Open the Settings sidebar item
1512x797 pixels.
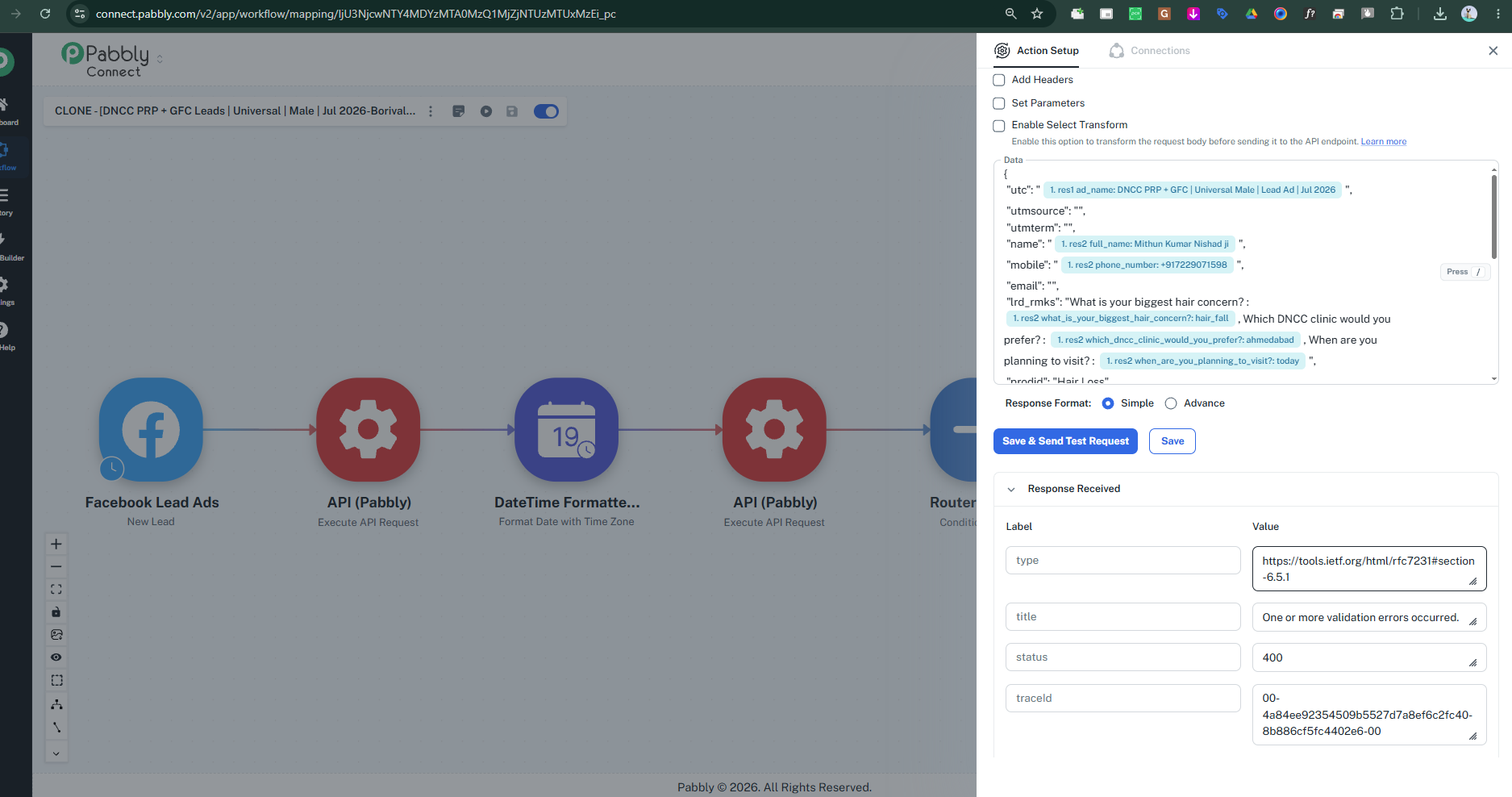tap(6, 292)
